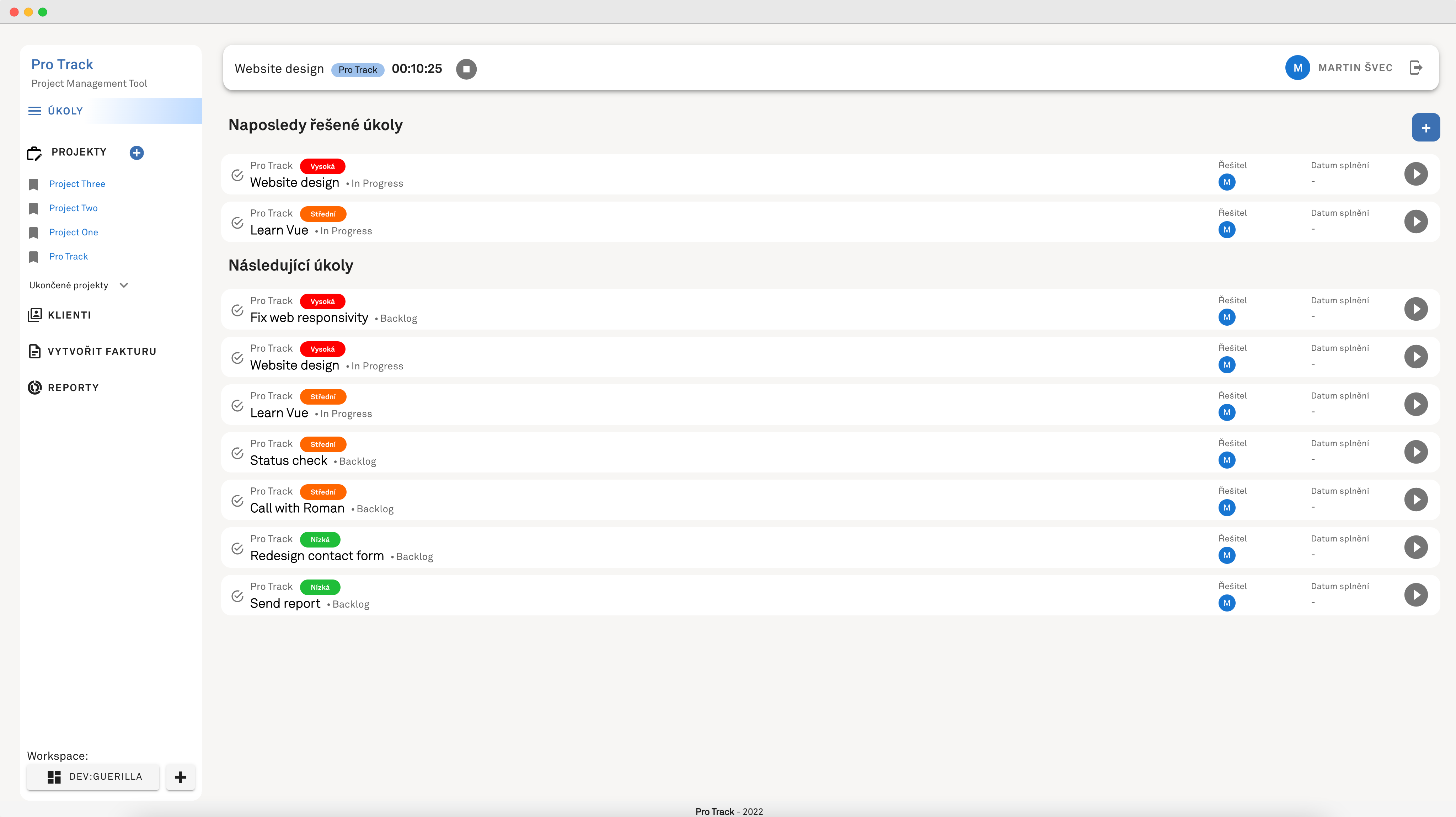Go to the Reporty section
1456x817 pixels.
73,388
